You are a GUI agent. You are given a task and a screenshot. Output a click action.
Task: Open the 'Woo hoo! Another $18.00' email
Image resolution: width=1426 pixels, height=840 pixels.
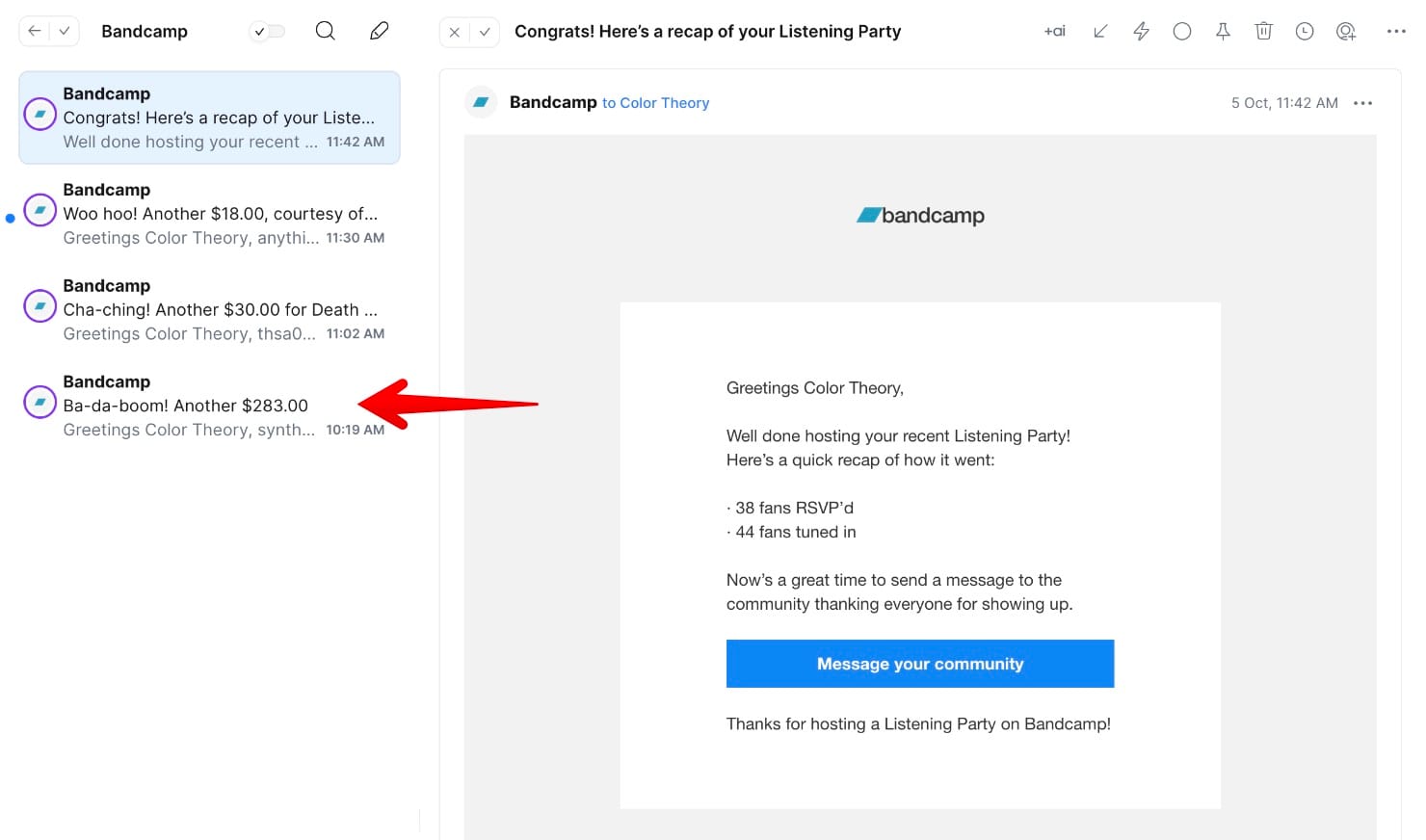coord(209,213)
